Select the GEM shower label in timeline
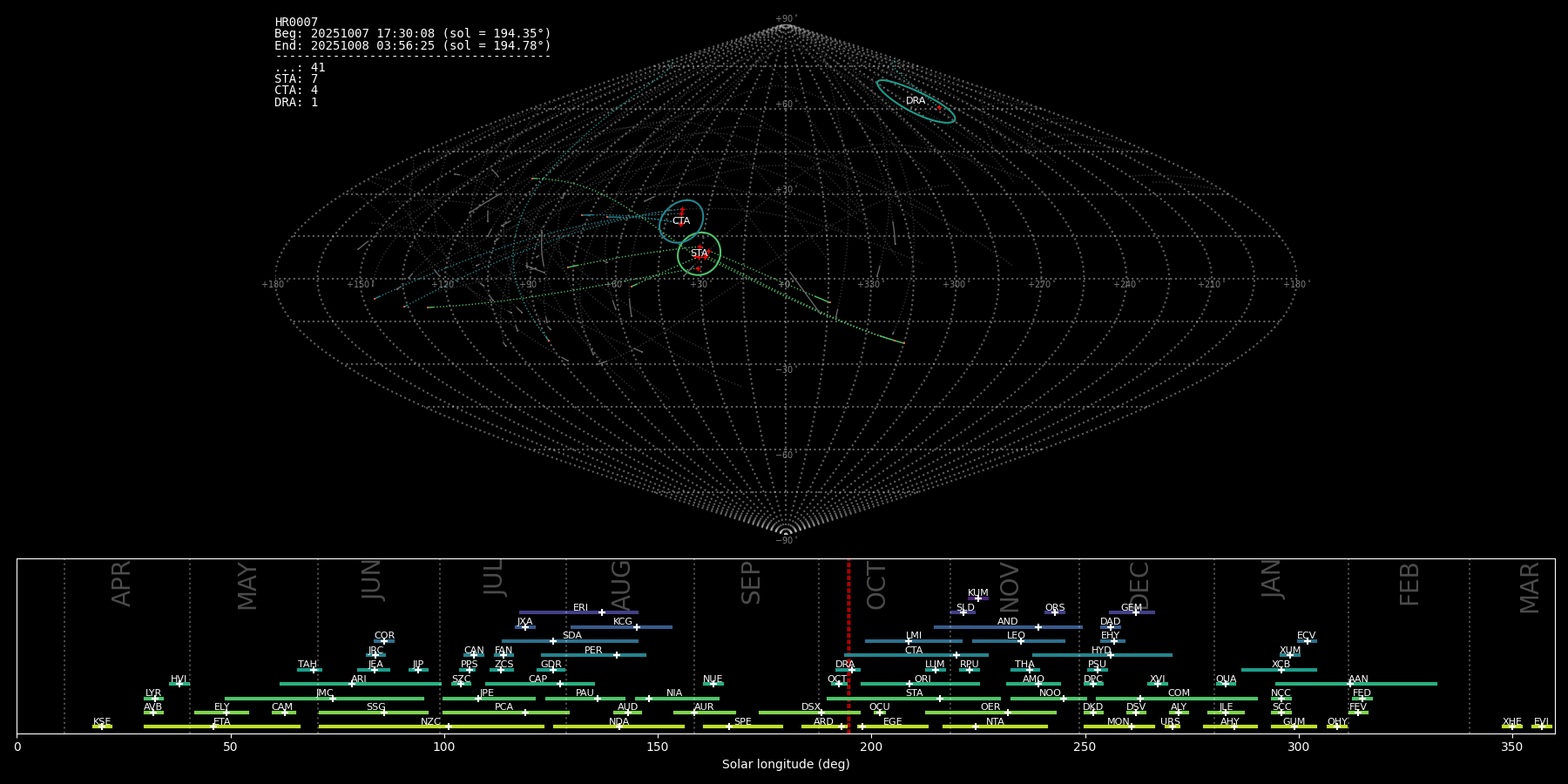Viewport: 1568px width, 784px height. 1131,608
